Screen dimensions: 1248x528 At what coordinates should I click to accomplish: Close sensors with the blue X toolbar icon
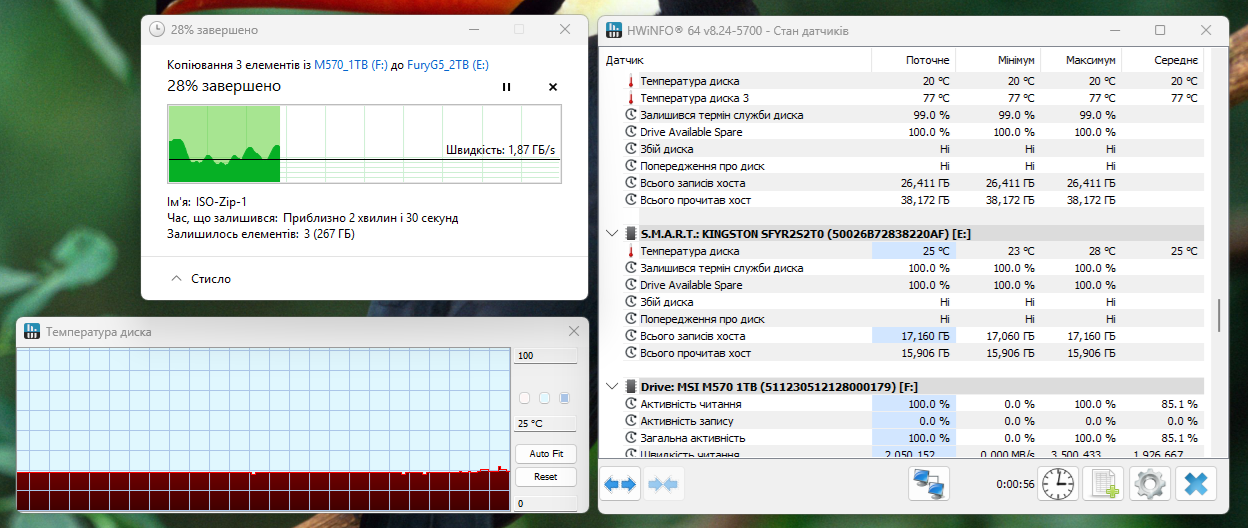click(1195, 485)
